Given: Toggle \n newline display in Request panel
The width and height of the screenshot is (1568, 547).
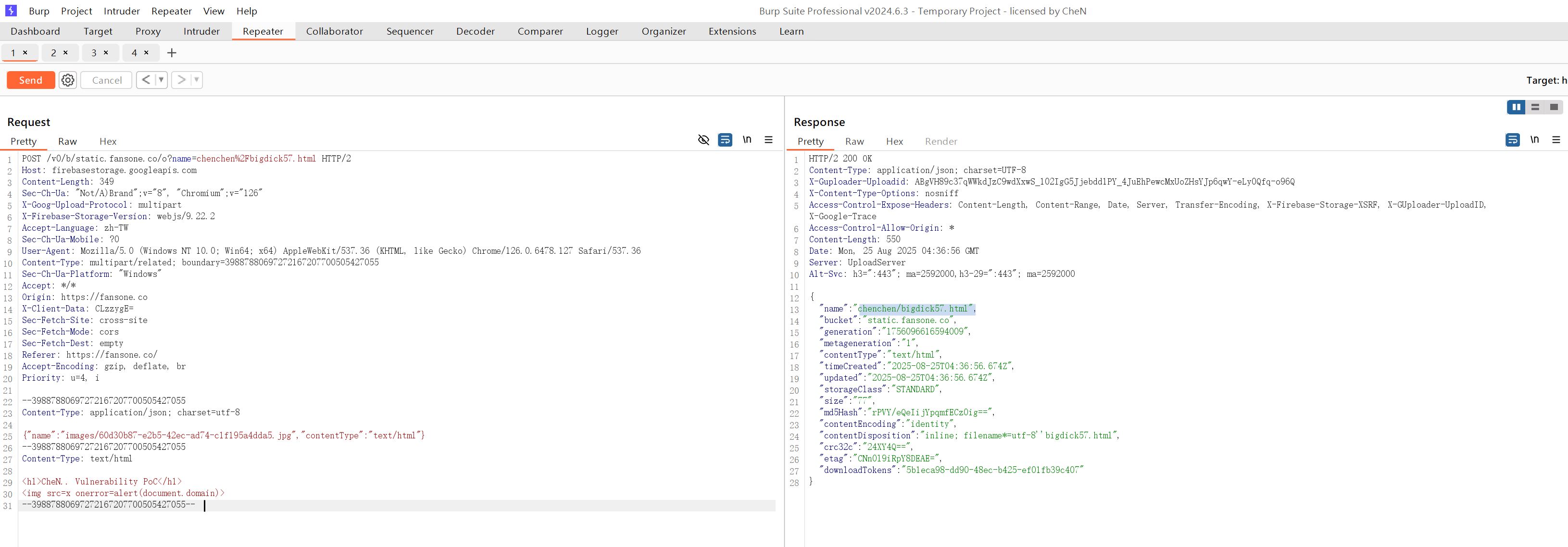Looking at the screenshot, I should pos(747,140).
